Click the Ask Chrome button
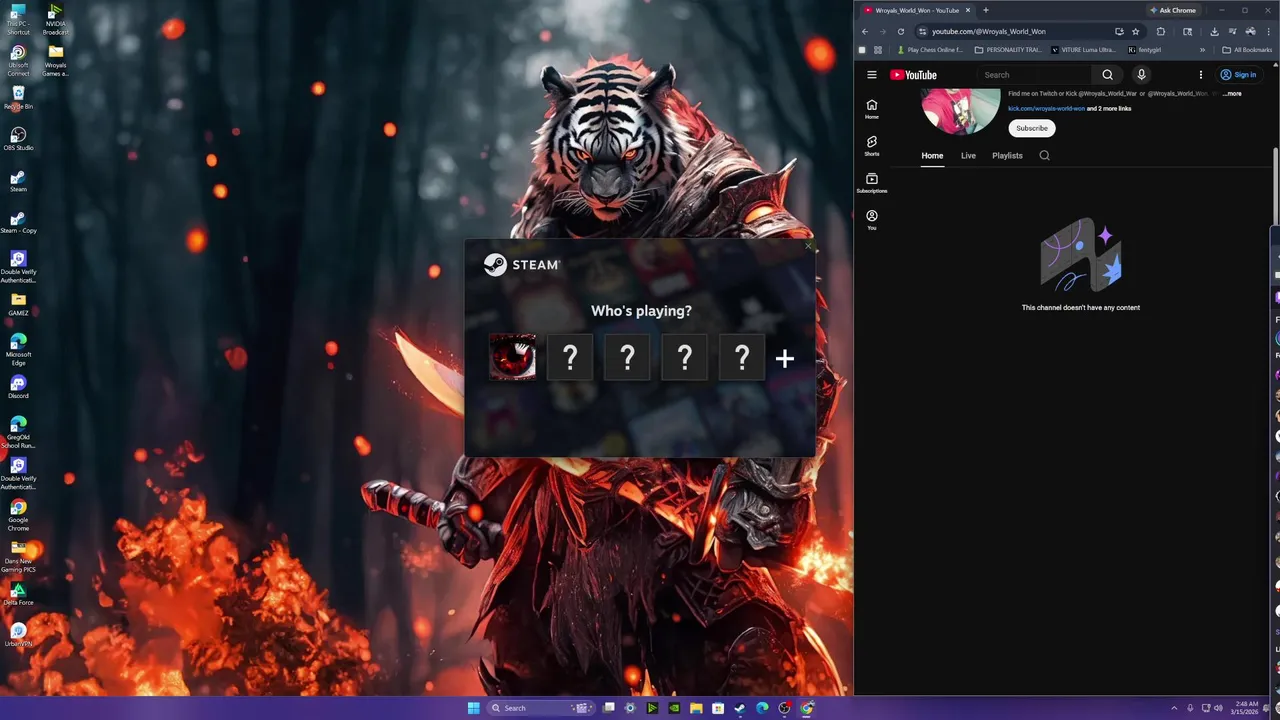Image resolution: width=1280 pixels, height=720 pixels. (x=1172, y=10)
